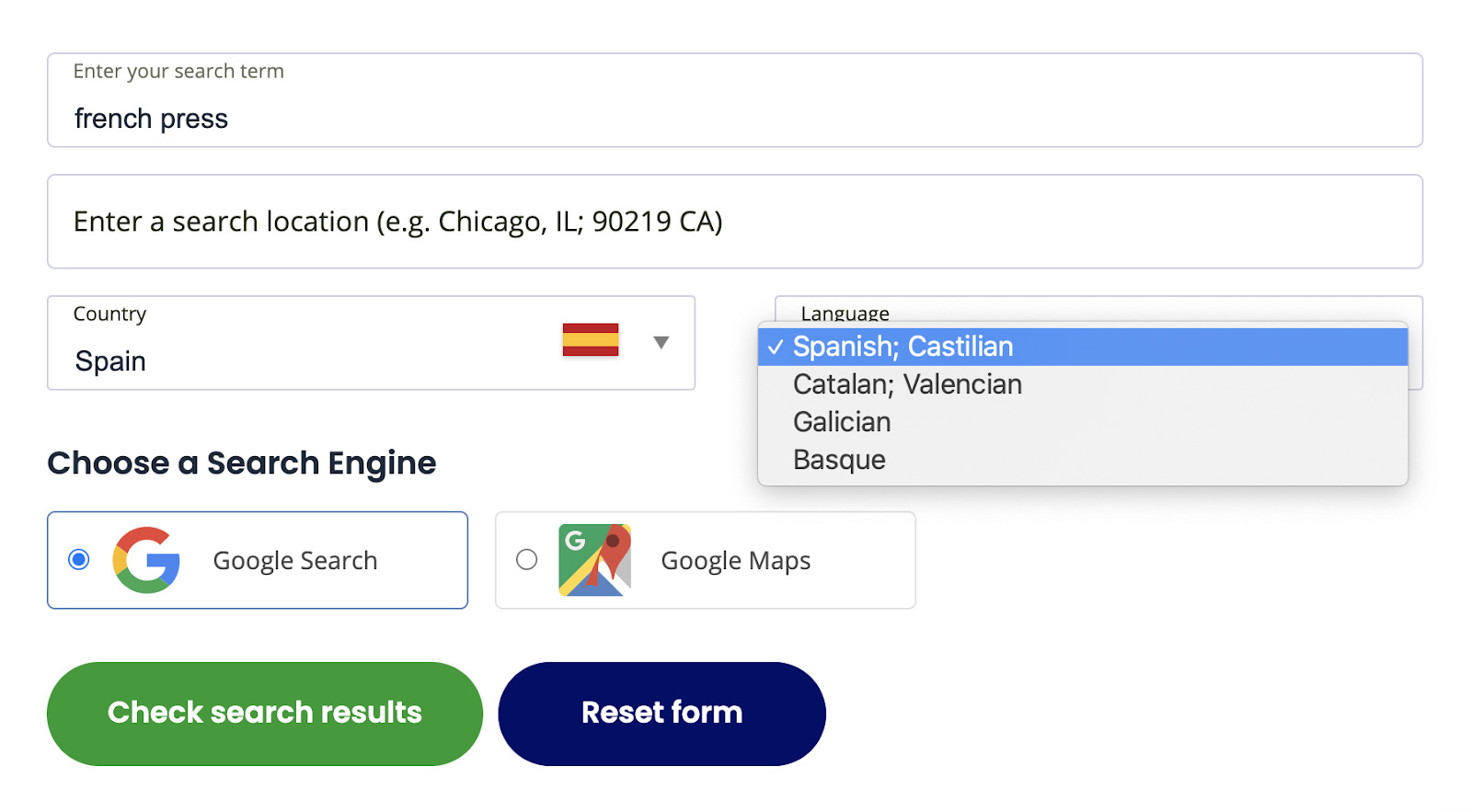
Task: Choose Spanish; Castilian from language list
Action: [x=903, y=347]
